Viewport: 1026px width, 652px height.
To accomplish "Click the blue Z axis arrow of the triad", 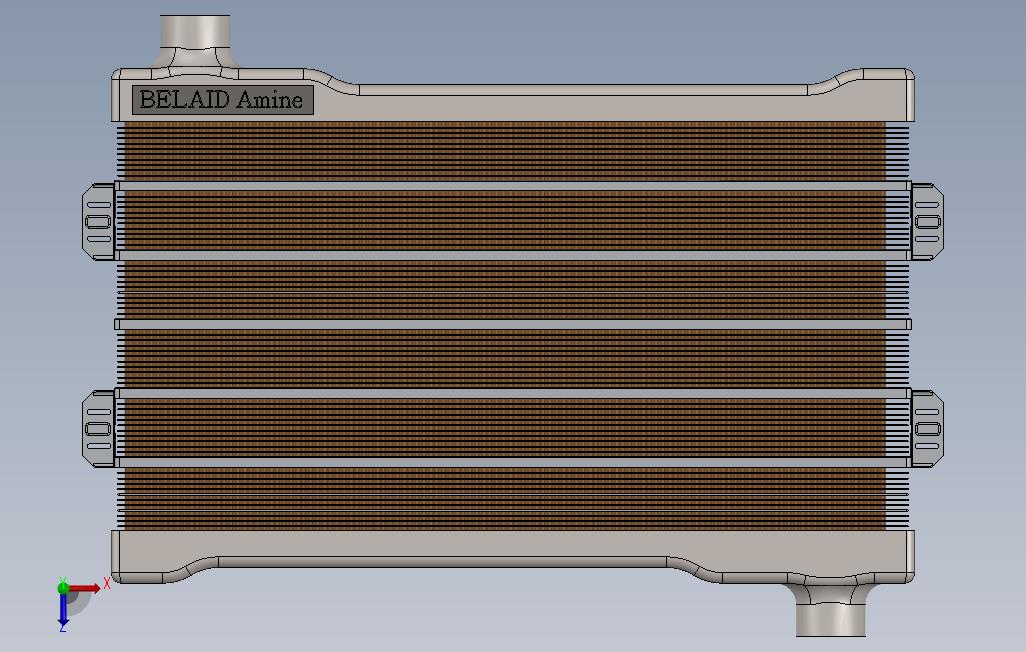I will pyautogui.click(x=63, y=609).
